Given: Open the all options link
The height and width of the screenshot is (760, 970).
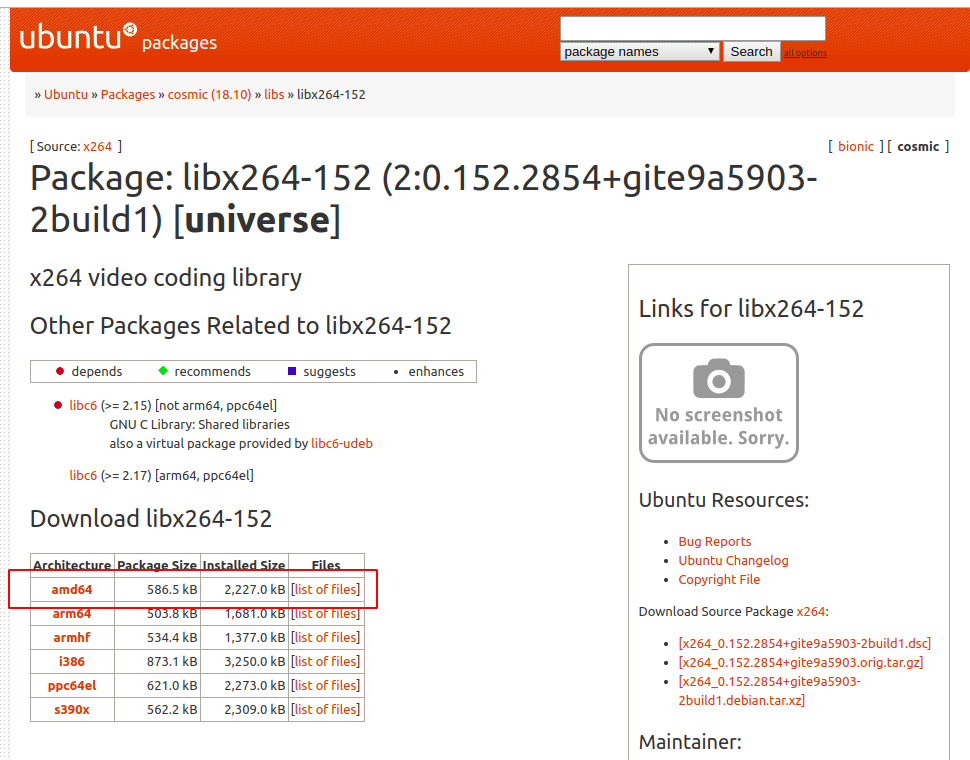Looking at the screenshot, I should [805, 53].
